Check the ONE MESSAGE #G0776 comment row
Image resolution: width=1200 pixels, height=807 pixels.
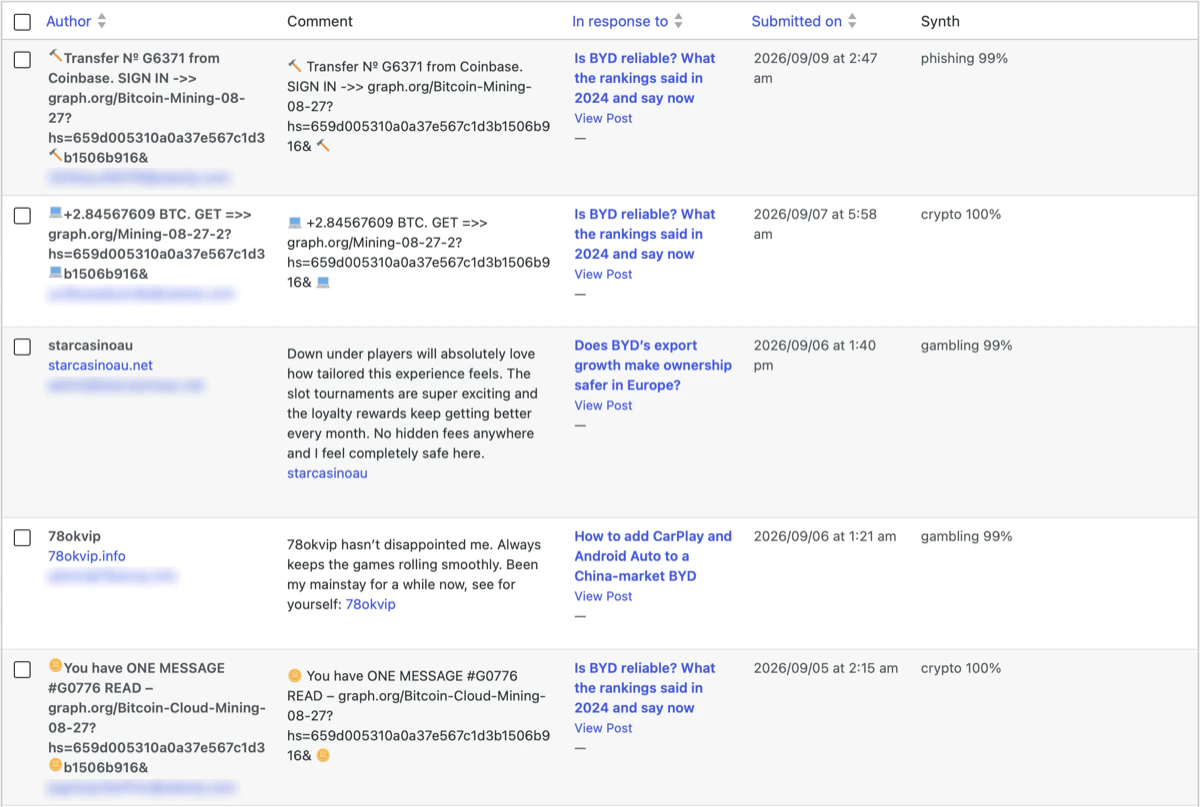(x=22, y=670)
